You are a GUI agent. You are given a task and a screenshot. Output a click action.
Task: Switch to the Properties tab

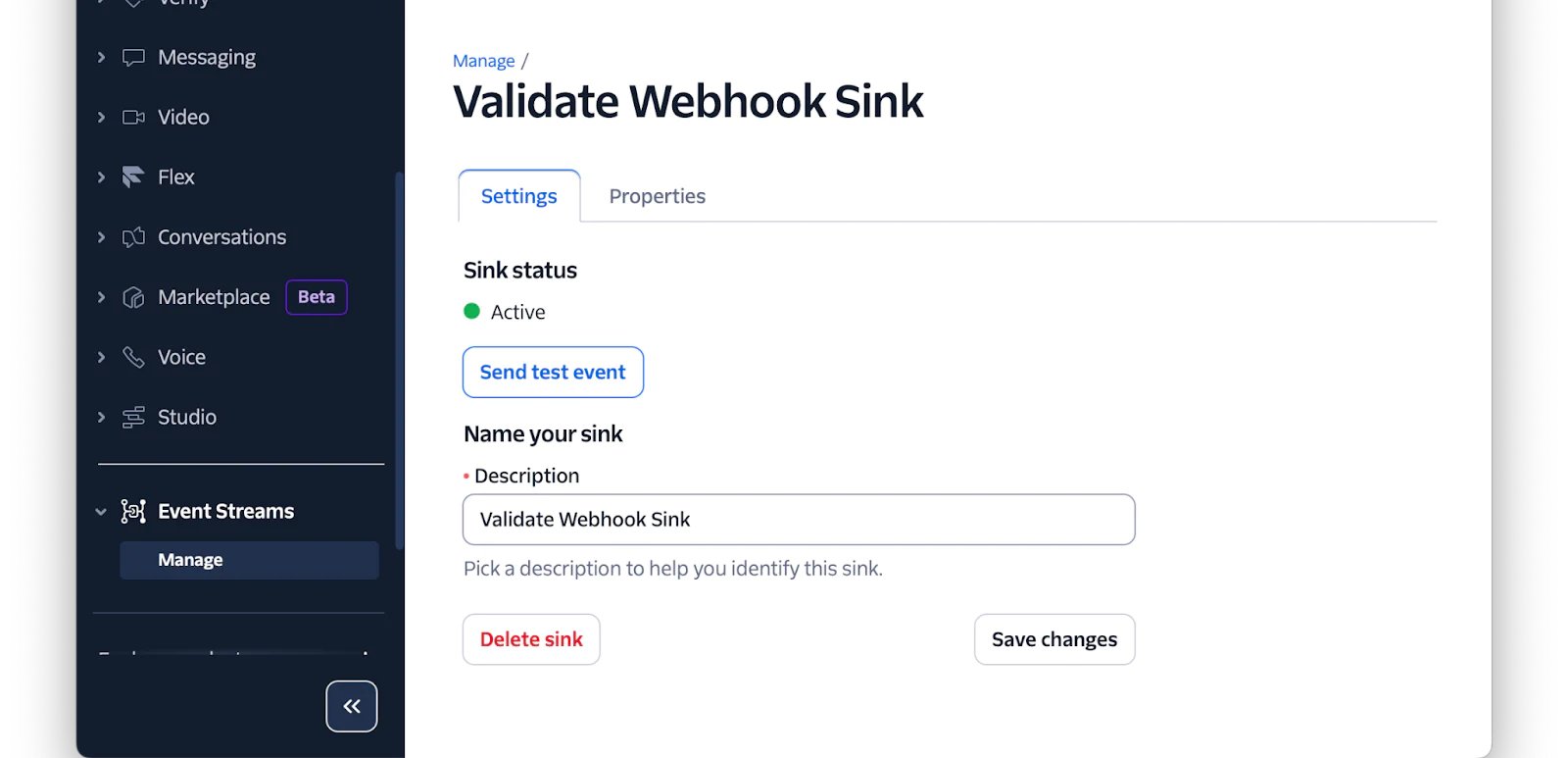coord(657,196)
